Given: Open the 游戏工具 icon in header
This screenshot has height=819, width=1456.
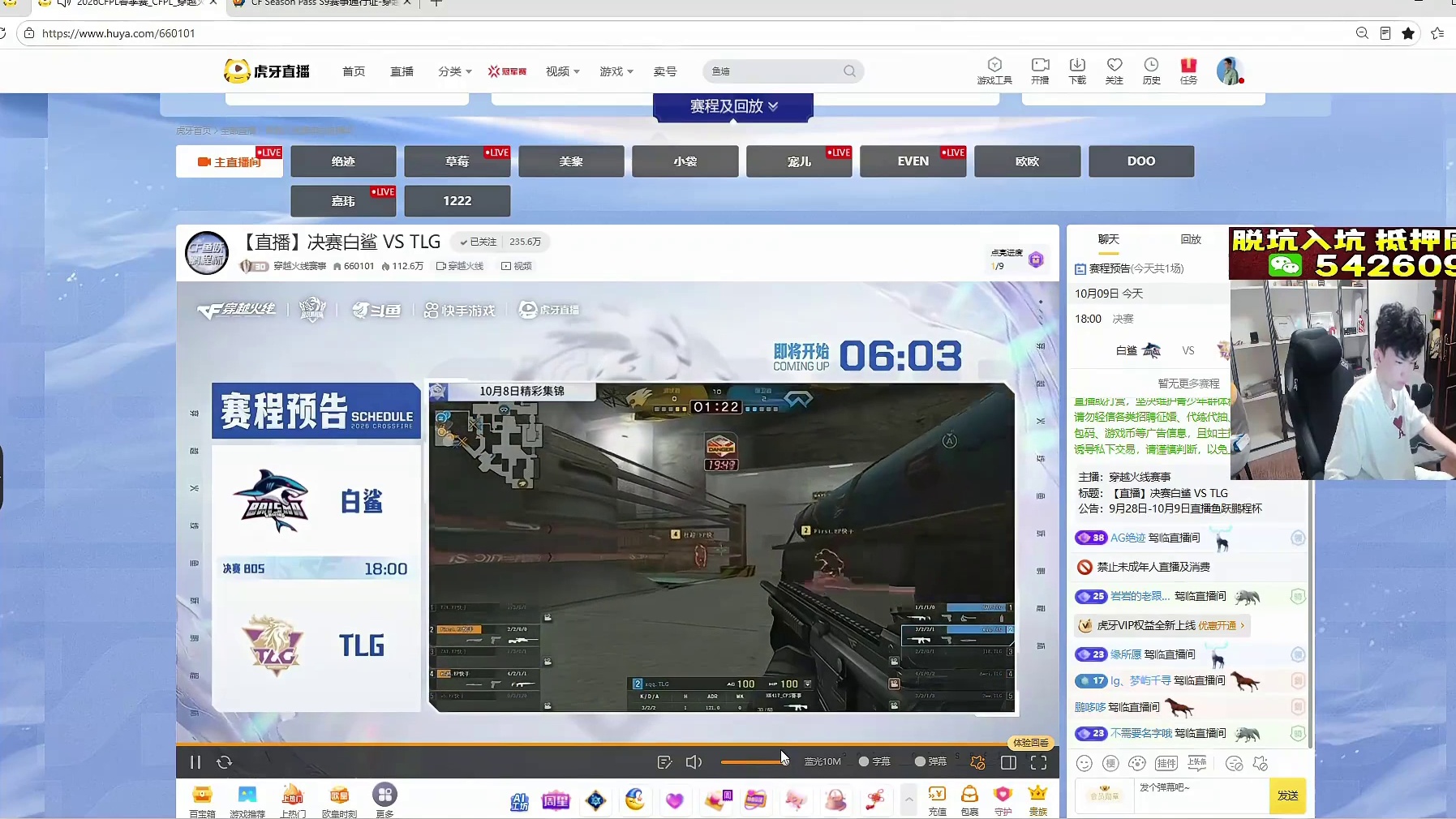Looking at the screenshot, I should (x=995, y=71).
